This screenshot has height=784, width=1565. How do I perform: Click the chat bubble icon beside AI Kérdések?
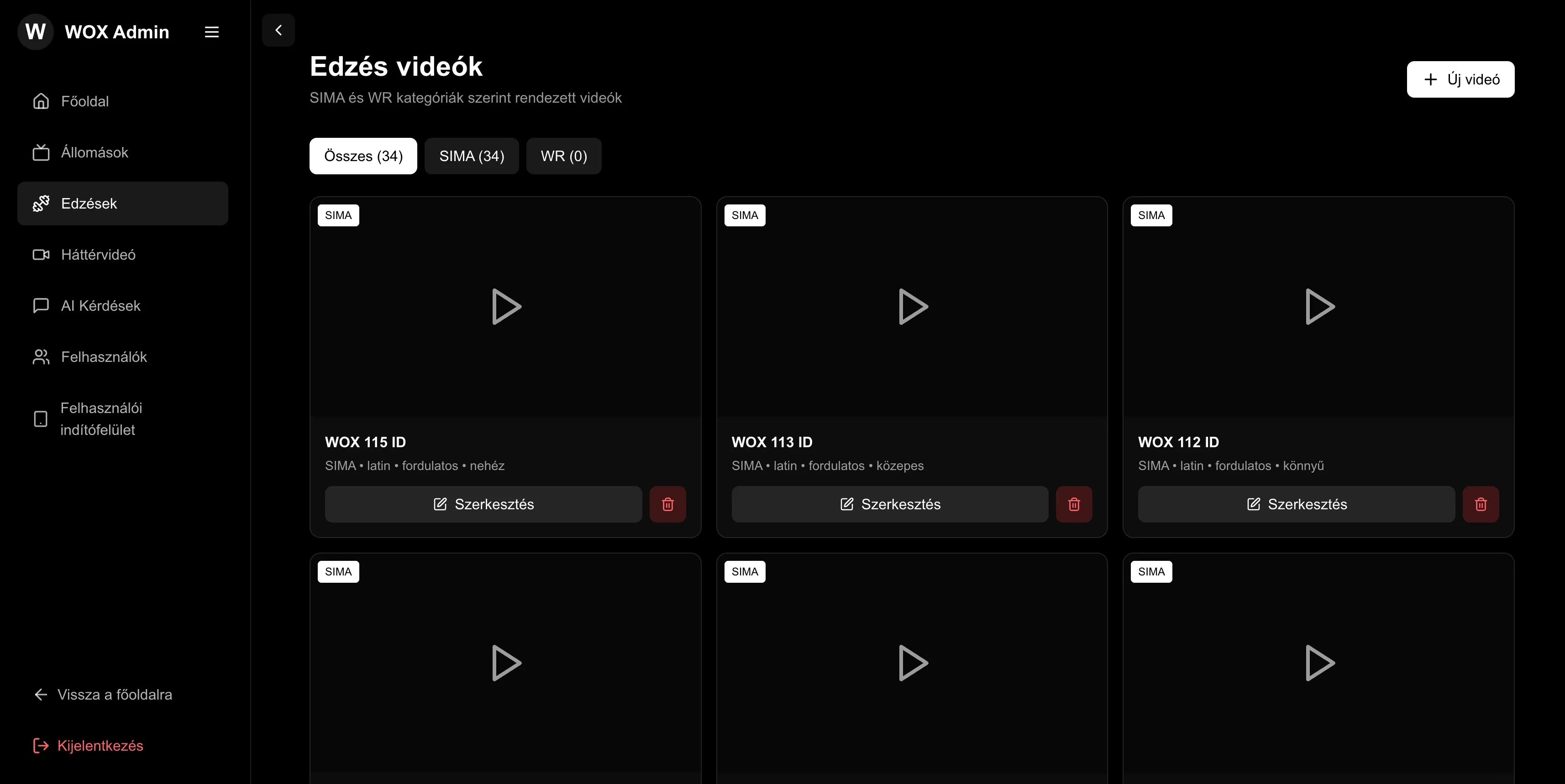41,305
